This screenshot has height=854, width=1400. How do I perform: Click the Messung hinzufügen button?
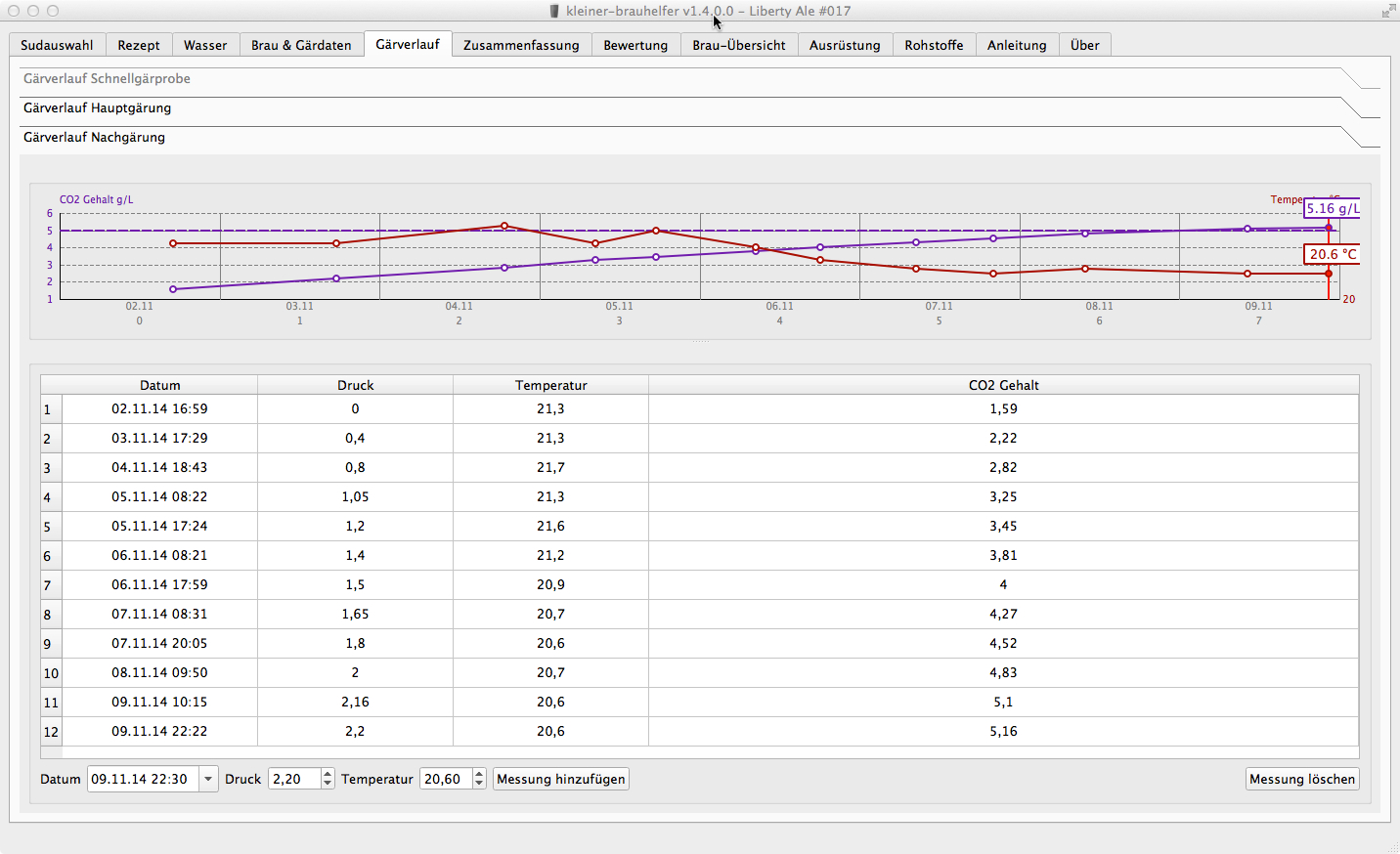click(x=560, y=779)
